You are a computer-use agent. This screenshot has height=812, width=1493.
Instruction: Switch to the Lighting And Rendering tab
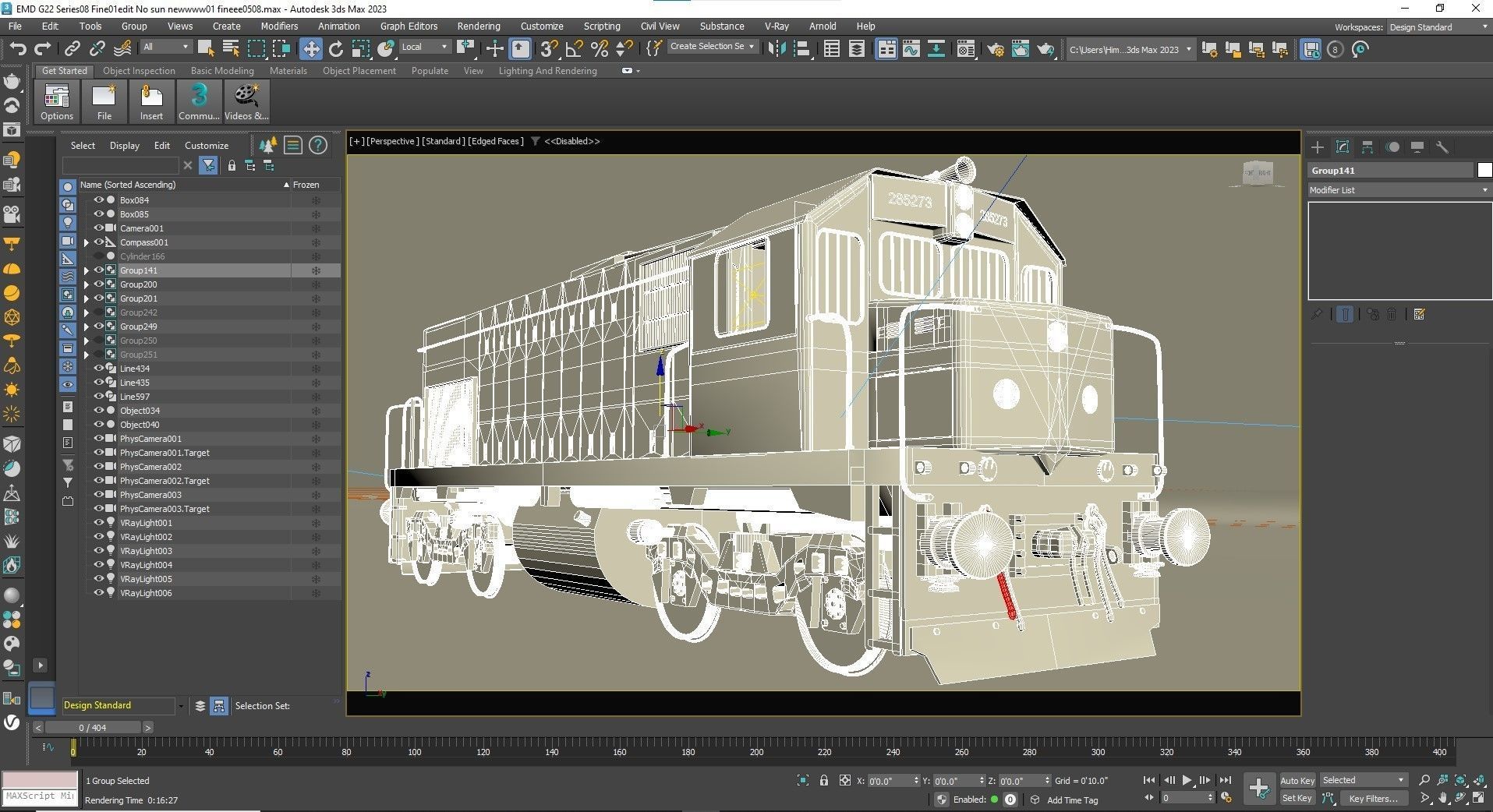tap(548, 71)
